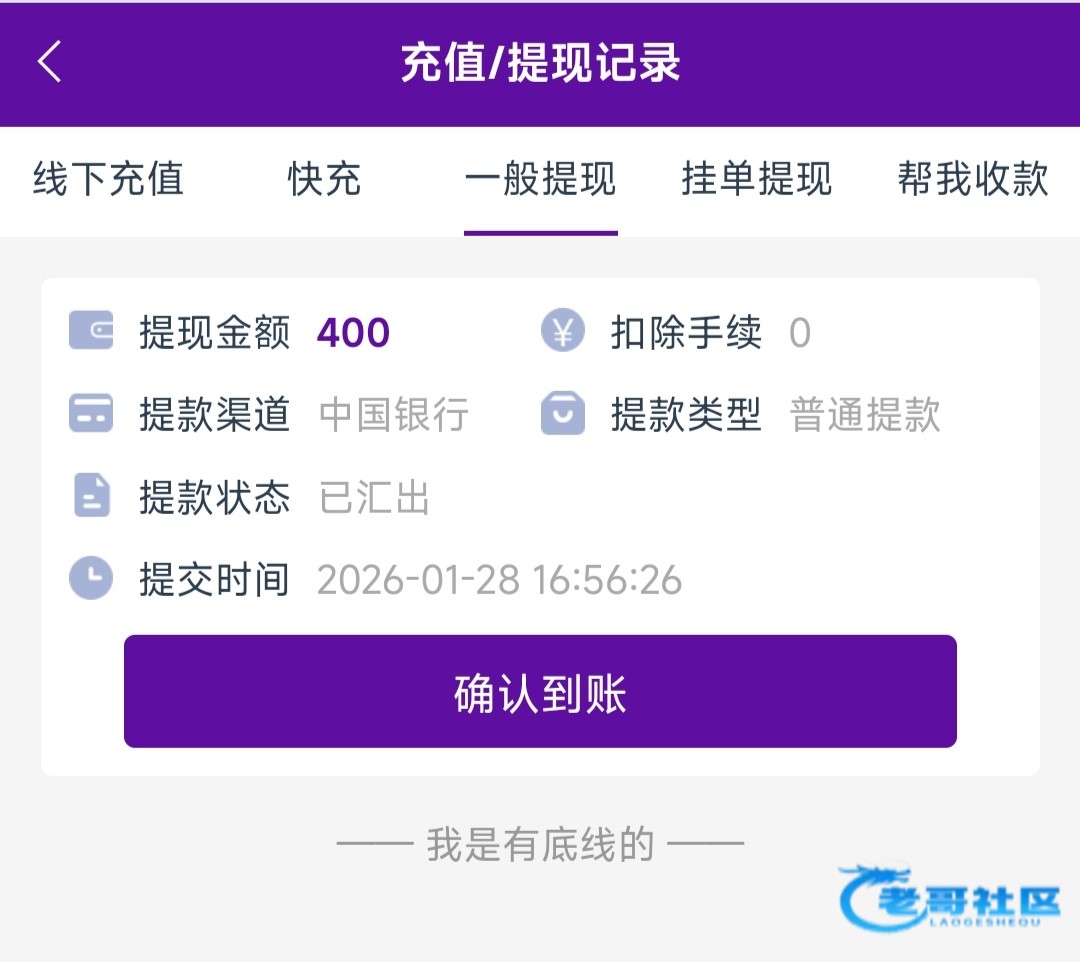1080x962 pixels.
Task: Click the 中国银行 channel value
Action: [x=394, y=414]
